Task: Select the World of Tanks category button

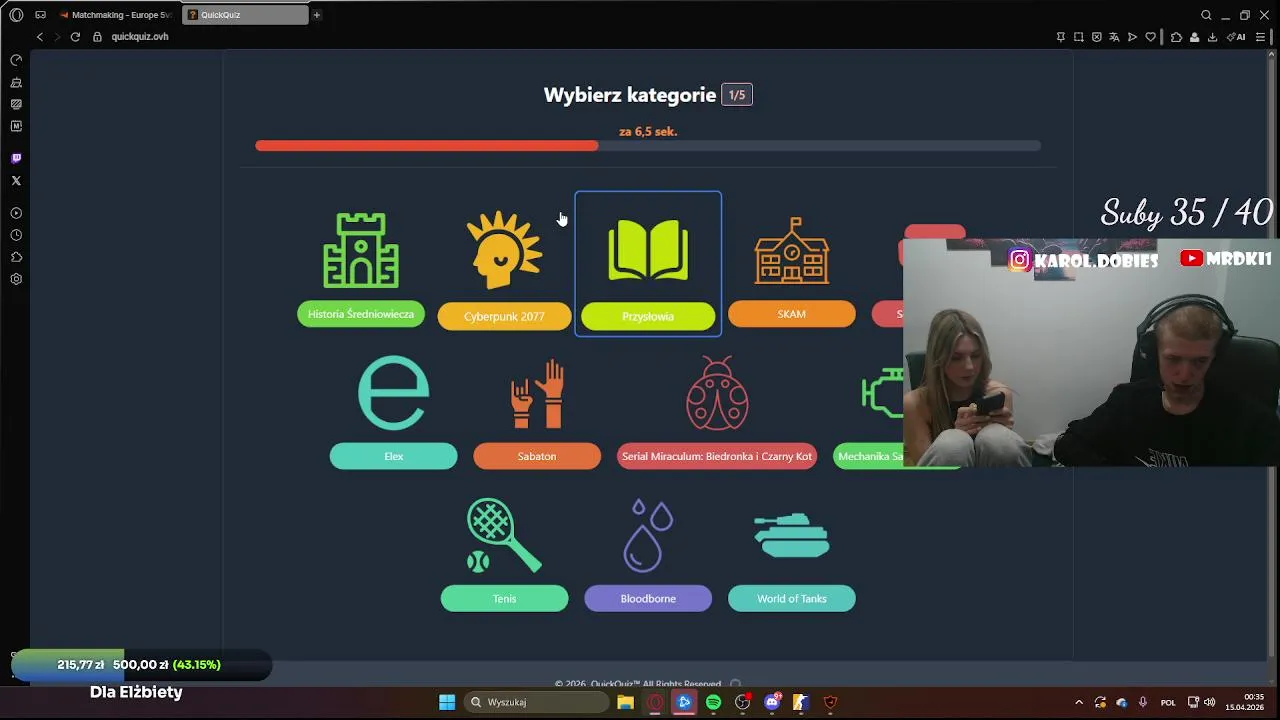Action: pyautogui.click(x=791, y=598)
